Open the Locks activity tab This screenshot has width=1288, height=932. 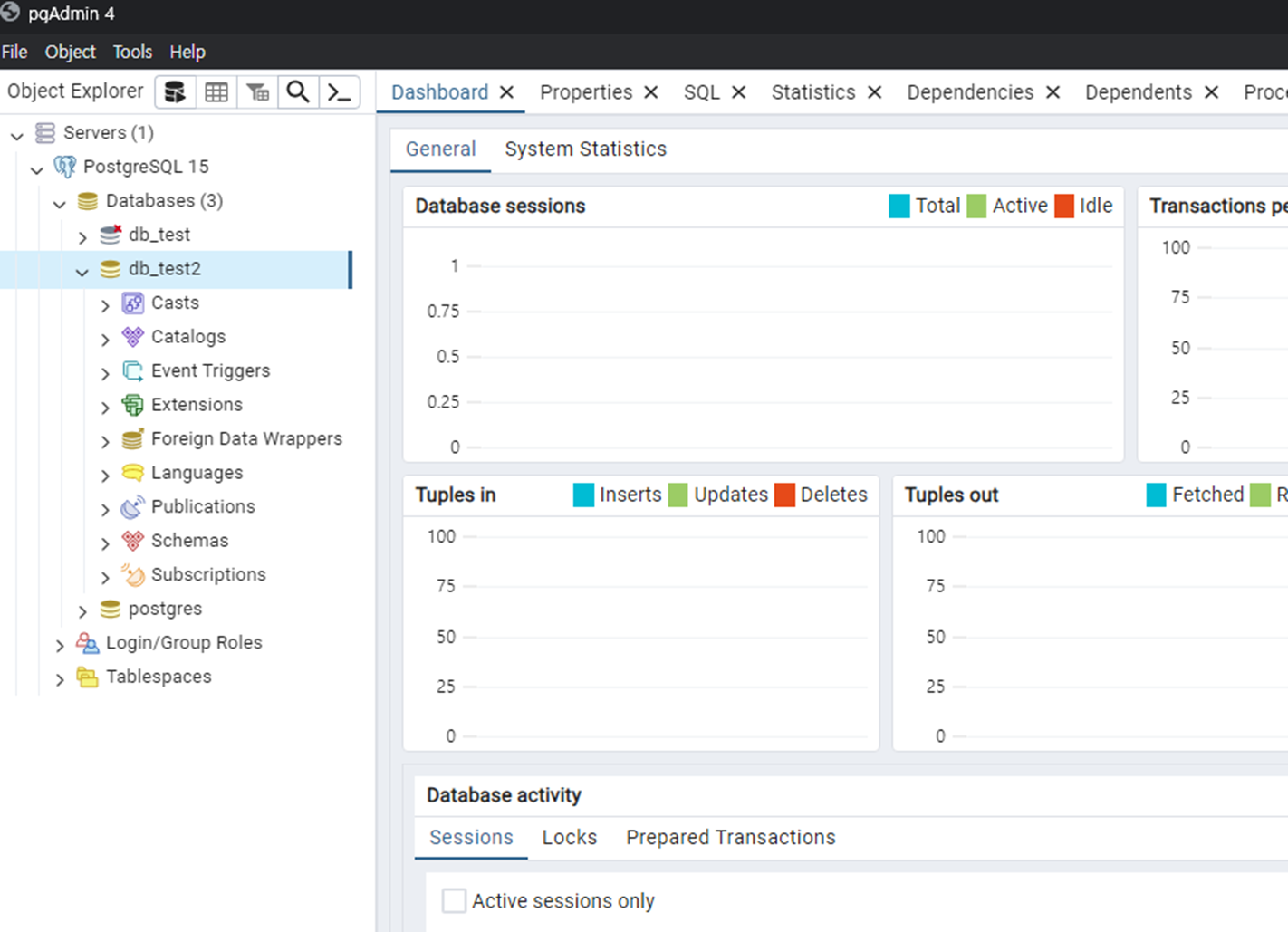pos(569,837)
